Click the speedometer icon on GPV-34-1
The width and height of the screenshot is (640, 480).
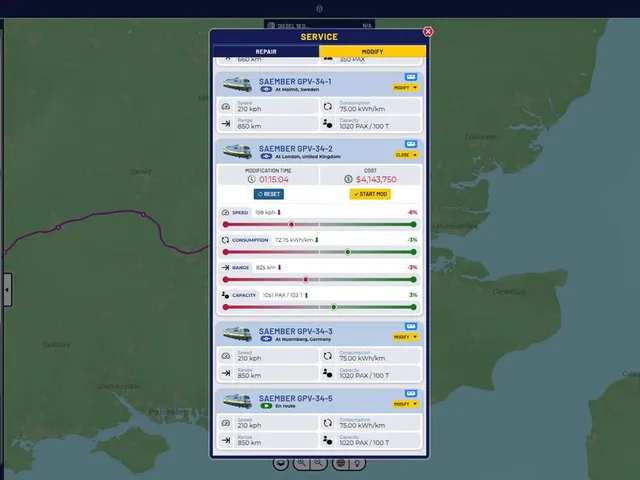[x=226, y=107]
